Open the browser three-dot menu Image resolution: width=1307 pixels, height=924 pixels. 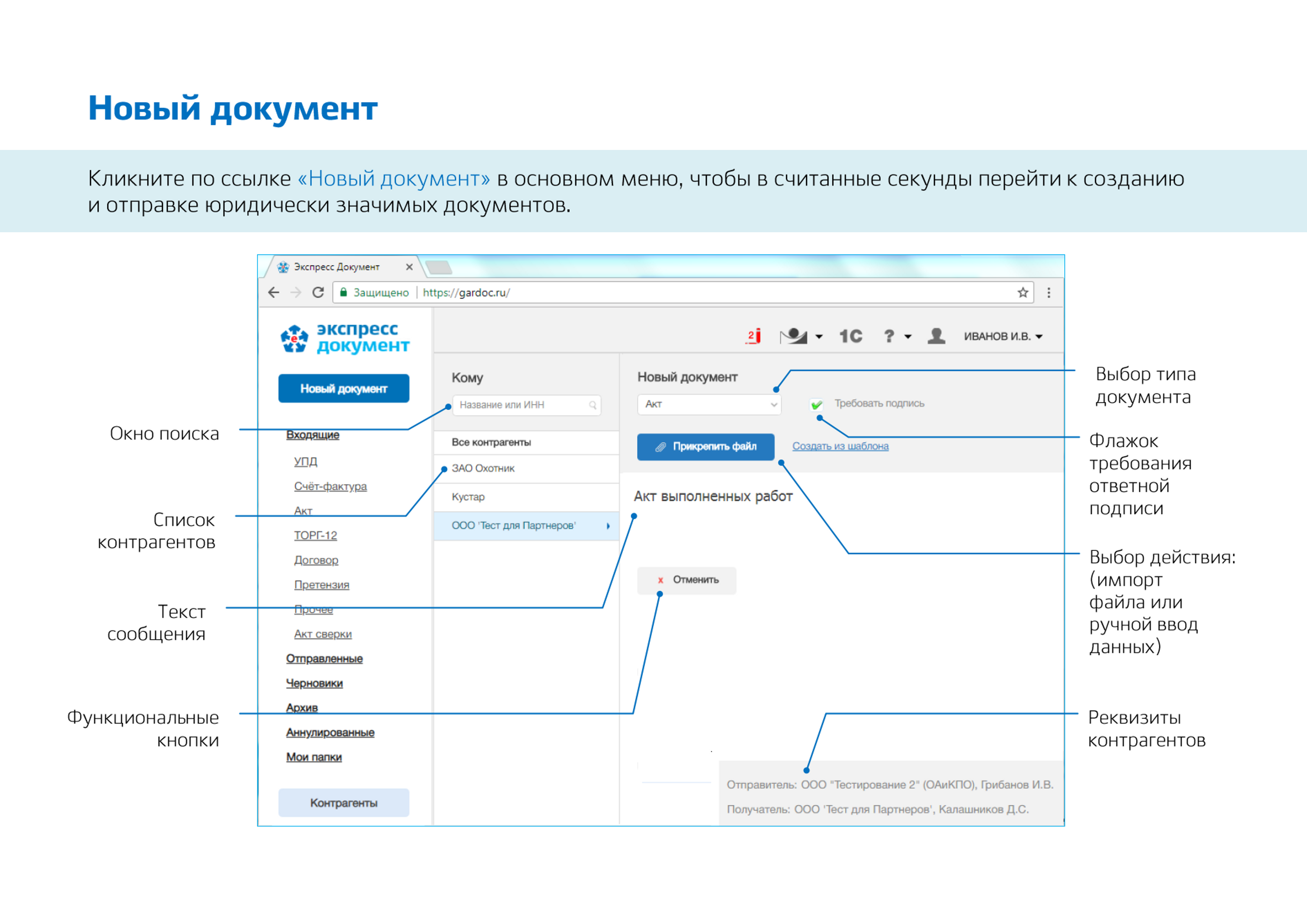click(x=1049, y=293)
